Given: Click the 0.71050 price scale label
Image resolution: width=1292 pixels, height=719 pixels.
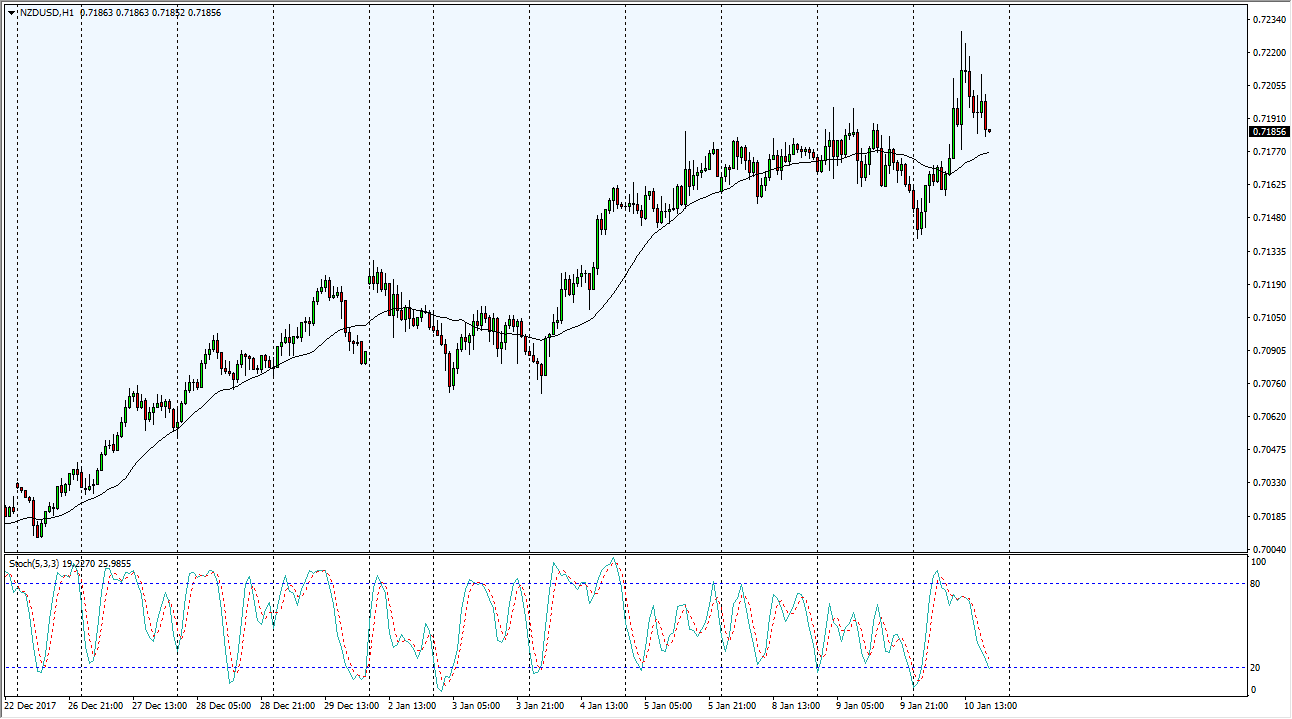Looking at the screenshot, I should point(1269,317).
